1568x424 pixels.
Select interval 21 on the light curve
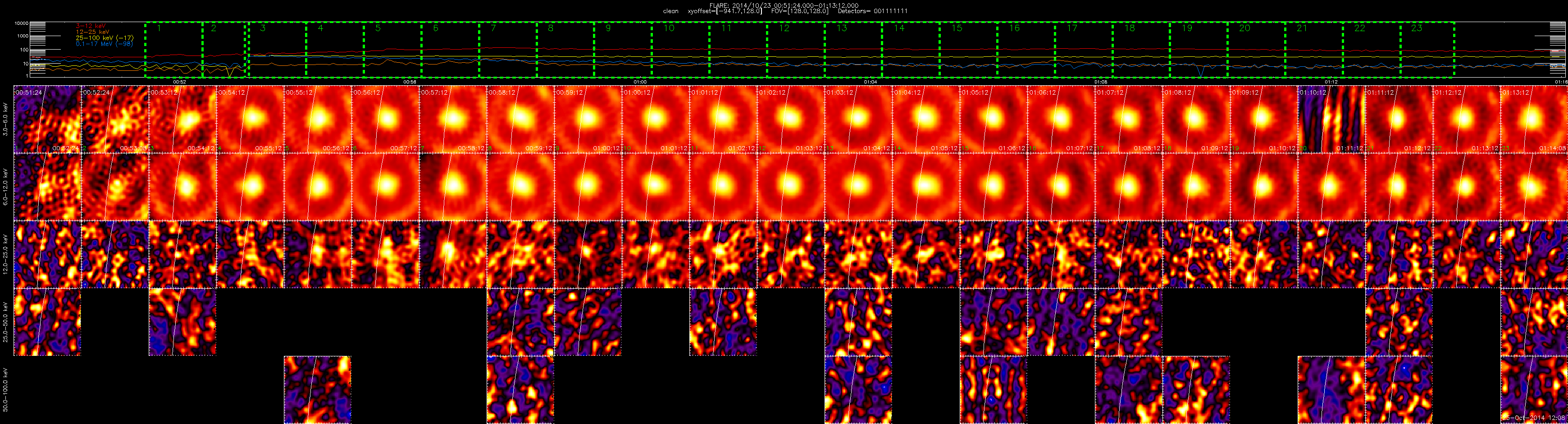tap(1314, 50)
